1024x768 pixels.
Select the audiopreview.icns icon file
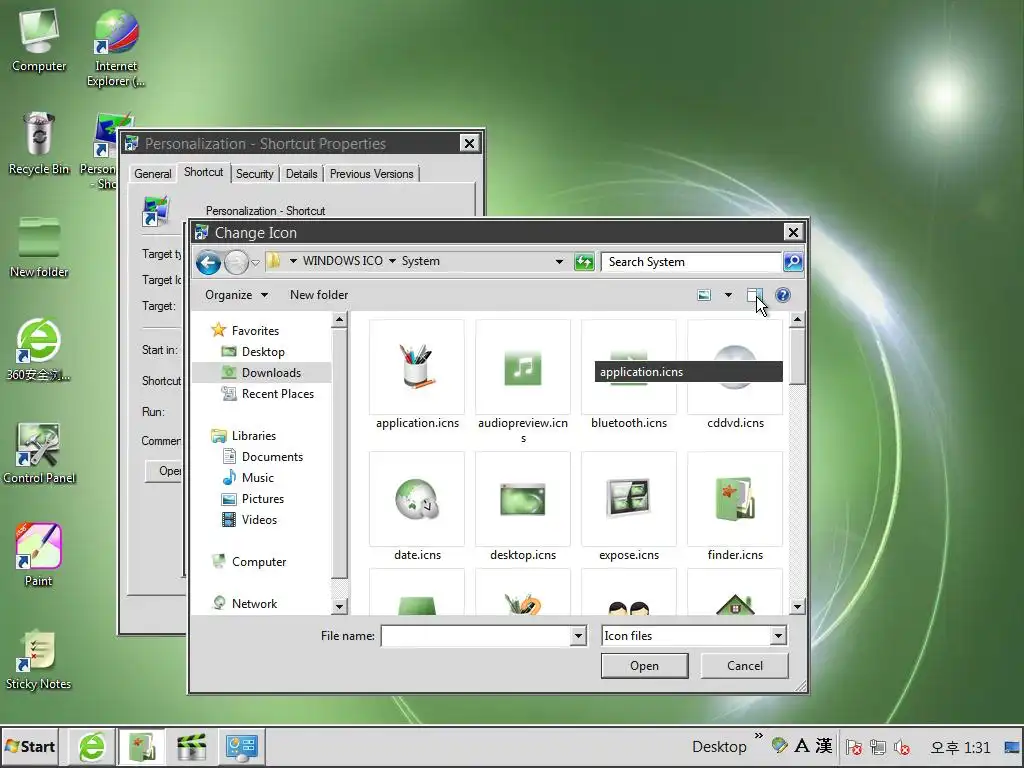(522, 366)
